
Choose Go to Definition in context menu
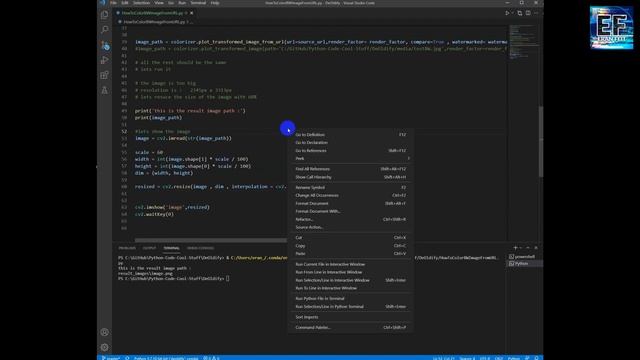pos(351,135)
